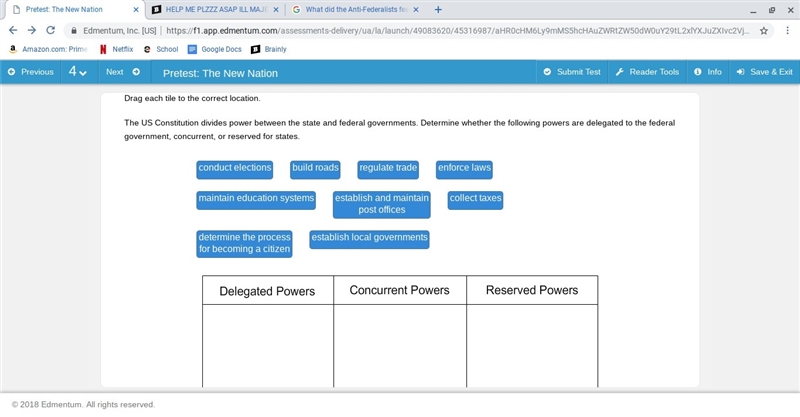Open the Amazon.com bookmark
This screenshot has height=417, width=800.
[x=48, y=49]
